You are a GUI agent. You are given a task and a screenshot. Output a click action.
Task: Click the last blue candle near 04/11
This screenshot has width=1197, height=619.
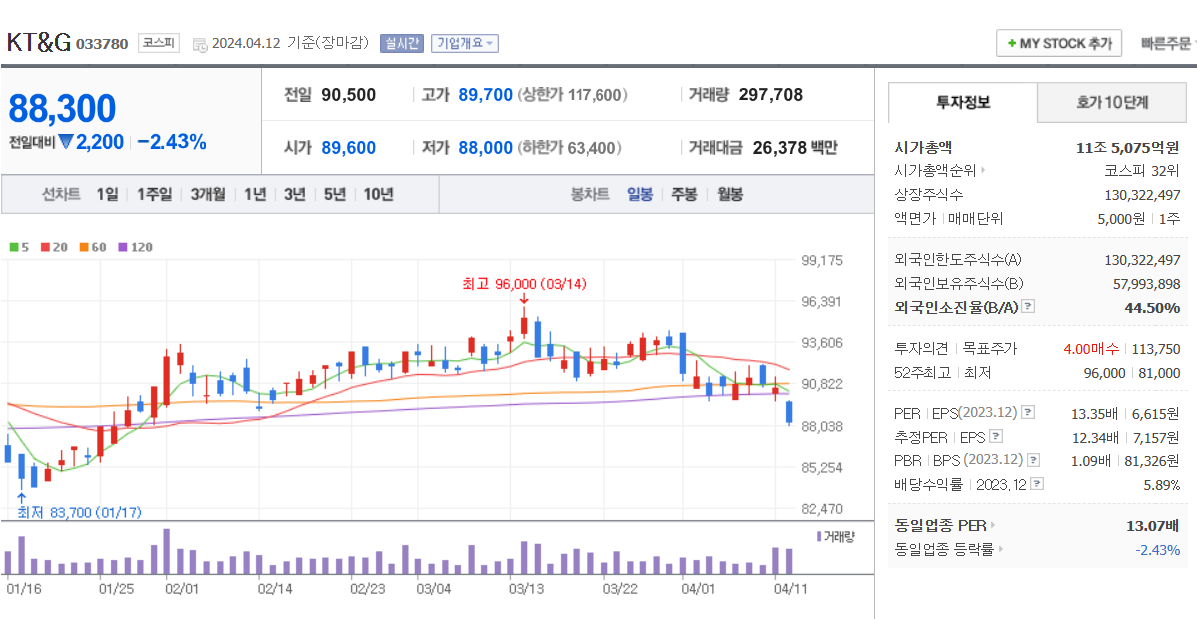pyautogui.click(x=789, y=412)
